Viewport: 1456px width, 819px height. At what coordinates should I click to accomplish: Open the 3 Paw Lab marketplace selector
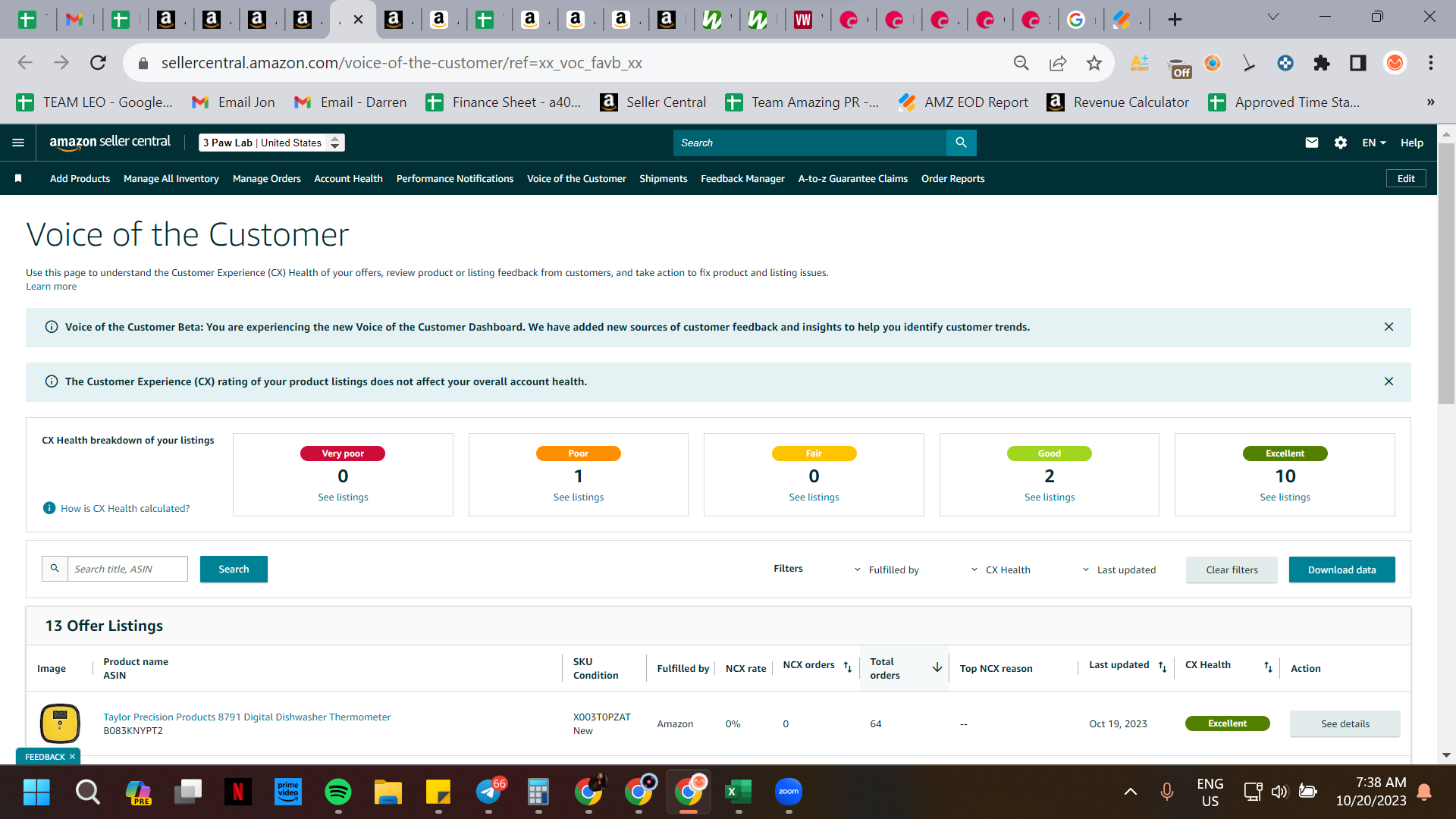pos(271,143)
